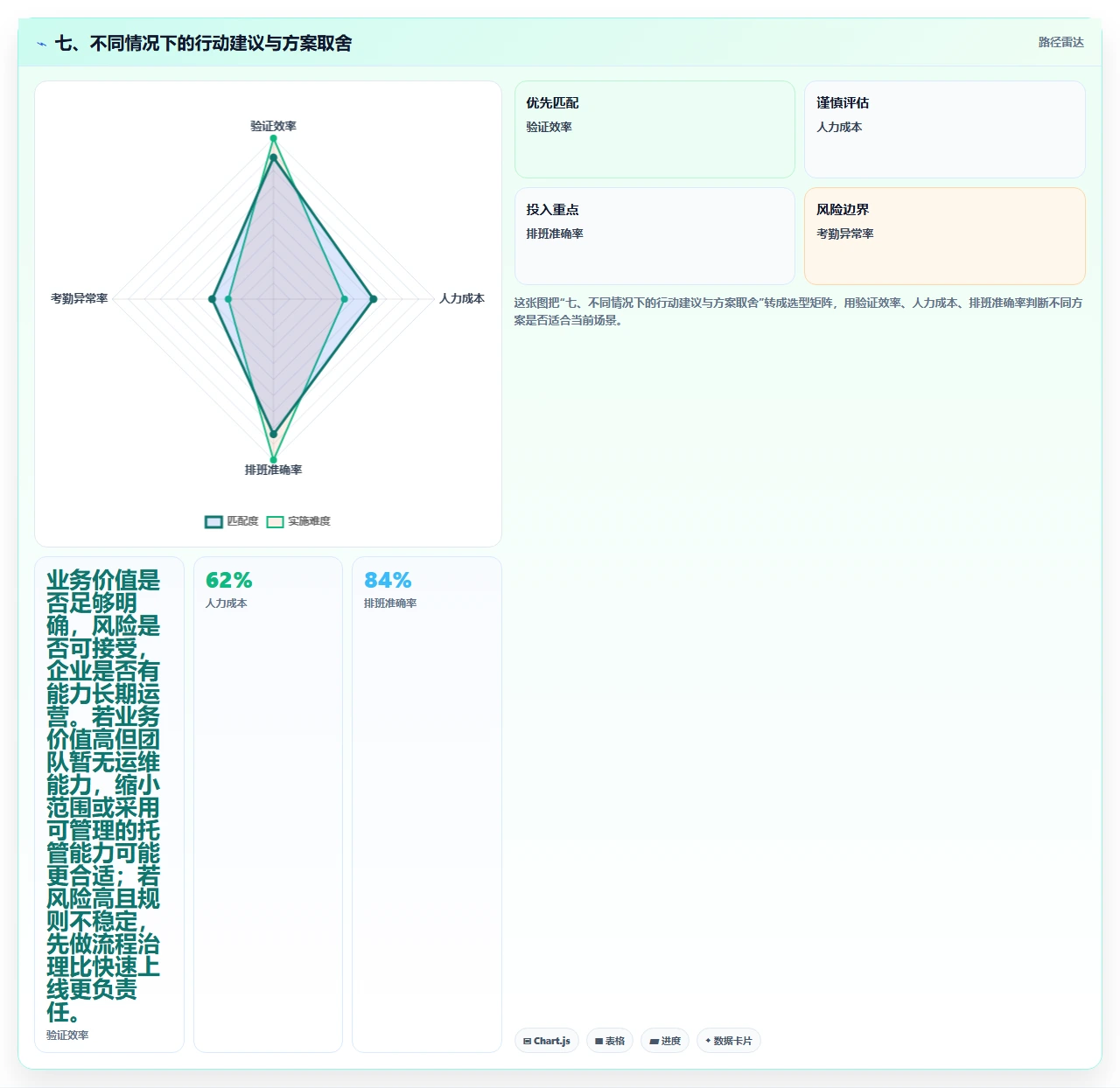Select the dark 匹配度 data point on 人力成本 axis

(x=373, y=299)
